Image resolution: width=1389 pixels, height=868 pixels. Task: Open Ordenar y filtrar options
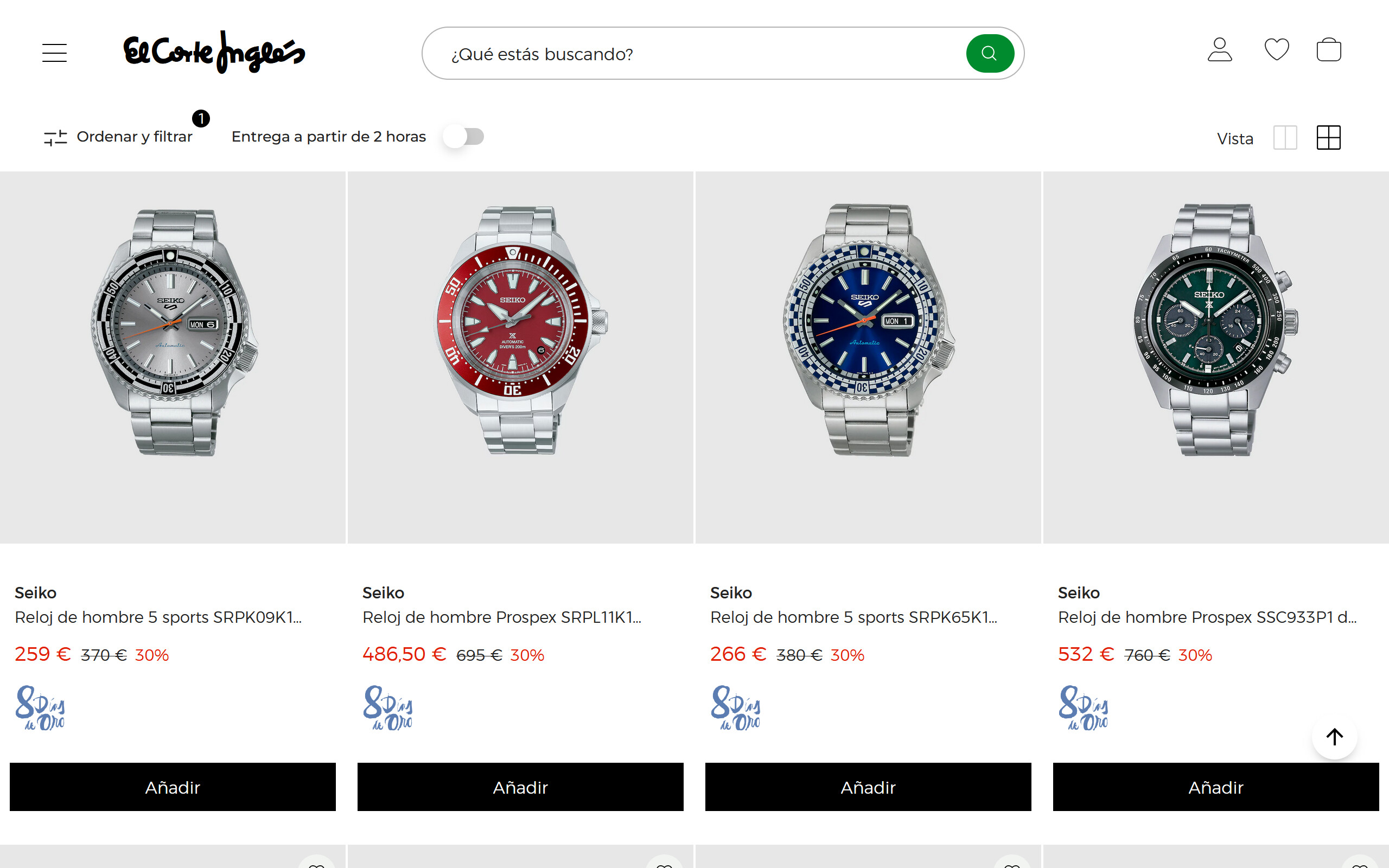coord(119,137)
